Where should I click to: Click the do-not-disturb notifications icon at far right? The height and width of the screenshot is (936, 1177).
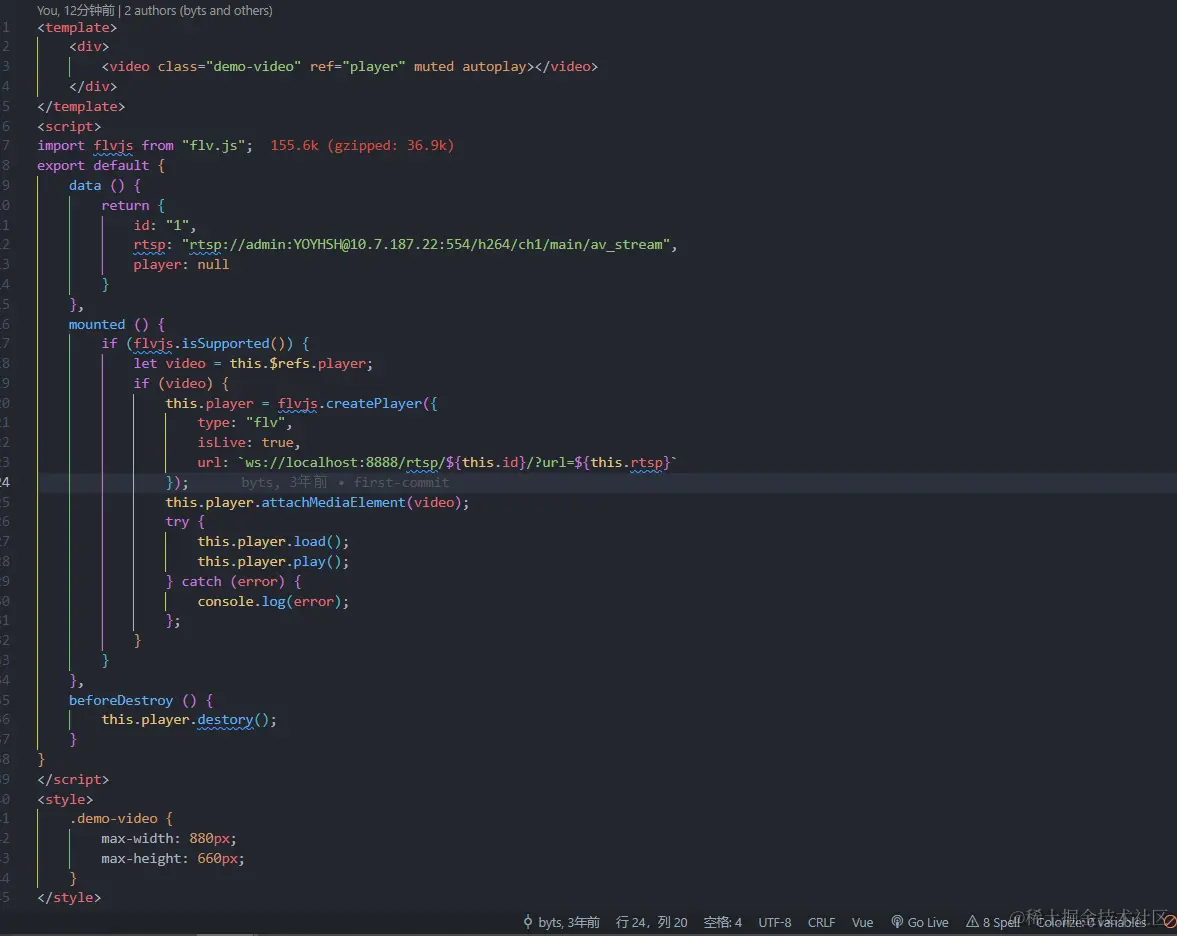tap(1168, 922)
